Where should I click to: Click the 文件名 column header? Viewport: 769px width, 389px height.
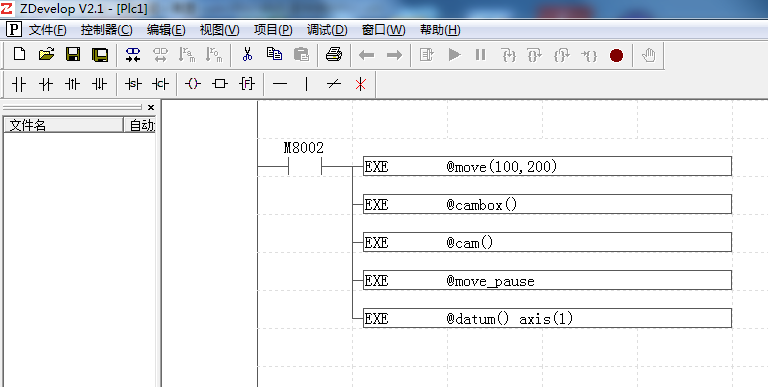click(x=63, y=125)
